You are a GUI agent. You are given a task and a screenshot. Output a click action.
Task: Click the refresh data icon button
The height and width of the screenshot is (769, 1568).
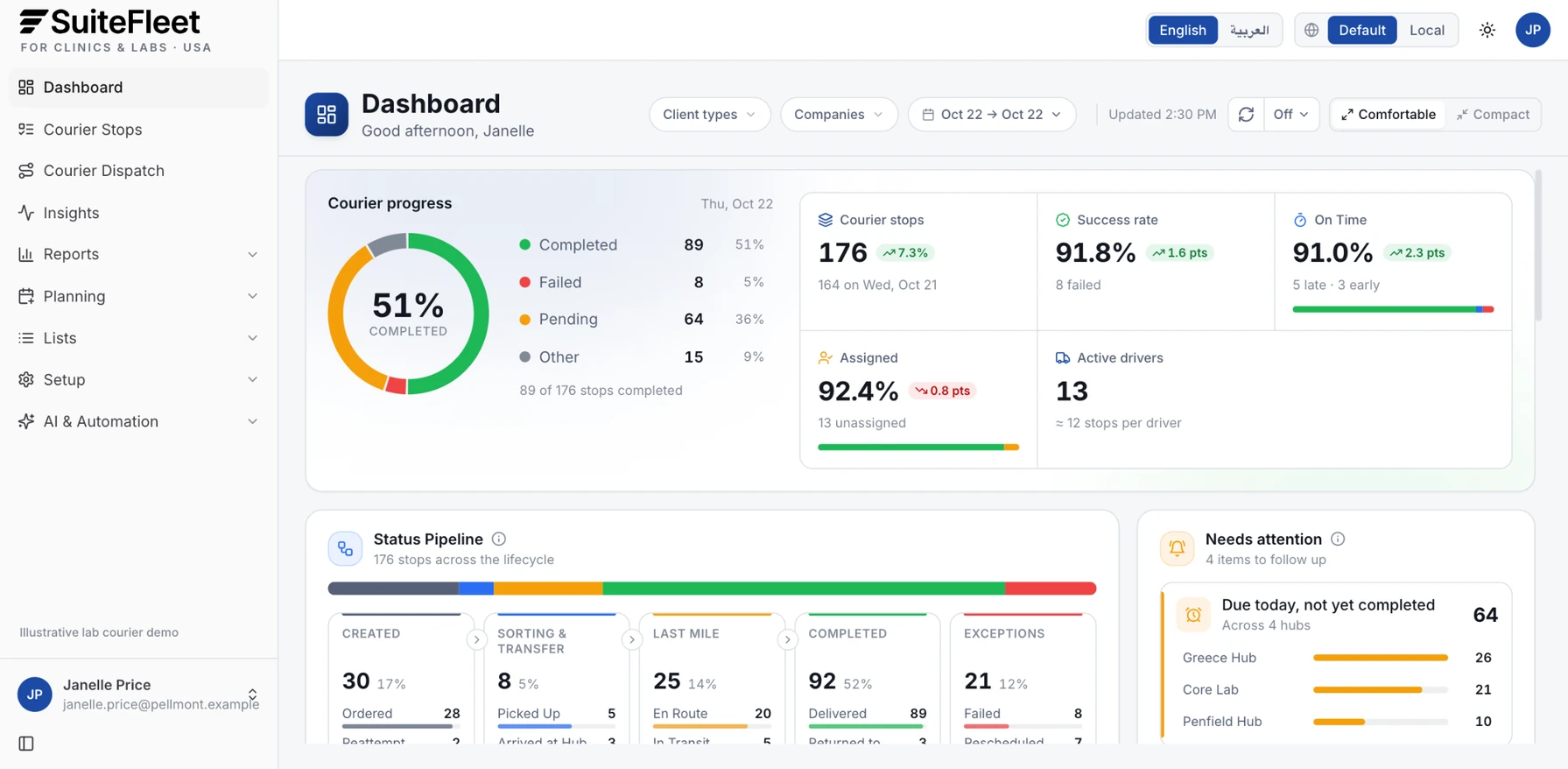[1246, 115]
